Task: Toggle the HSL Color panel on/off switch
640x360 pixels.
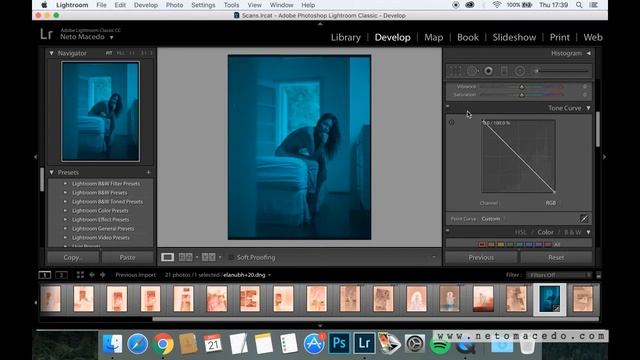Action: (448, 231)
